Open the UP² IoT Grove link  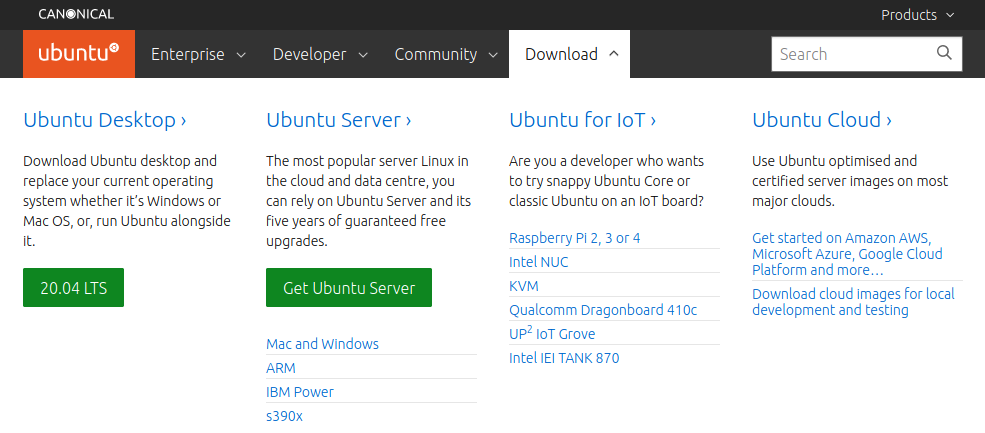tap(552, 334)
